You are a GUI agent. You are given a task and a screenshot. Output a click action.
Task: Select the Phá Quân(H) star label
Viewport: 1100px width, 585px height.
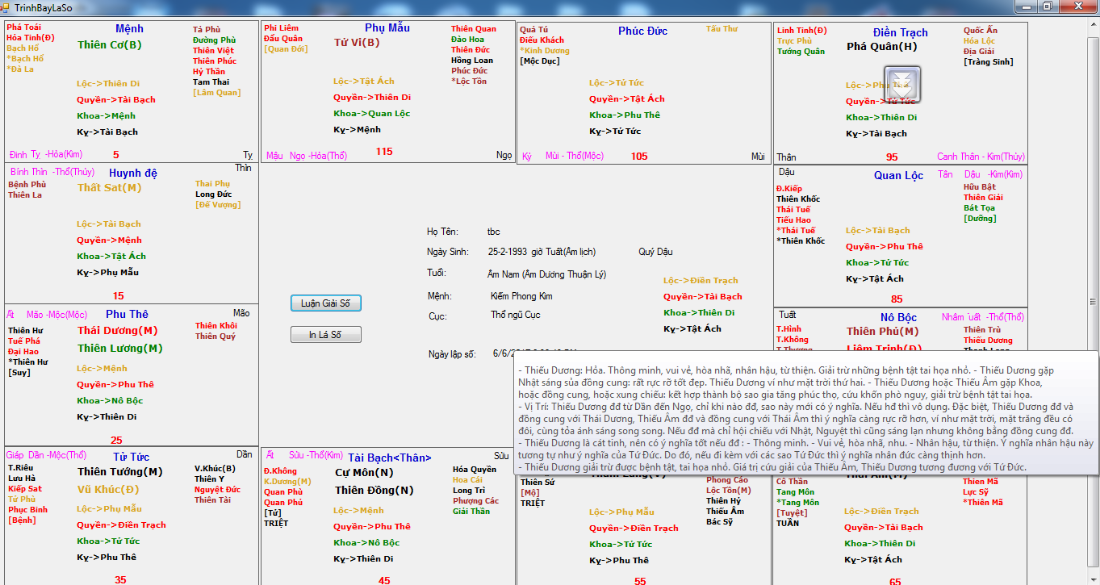(881, 46)
